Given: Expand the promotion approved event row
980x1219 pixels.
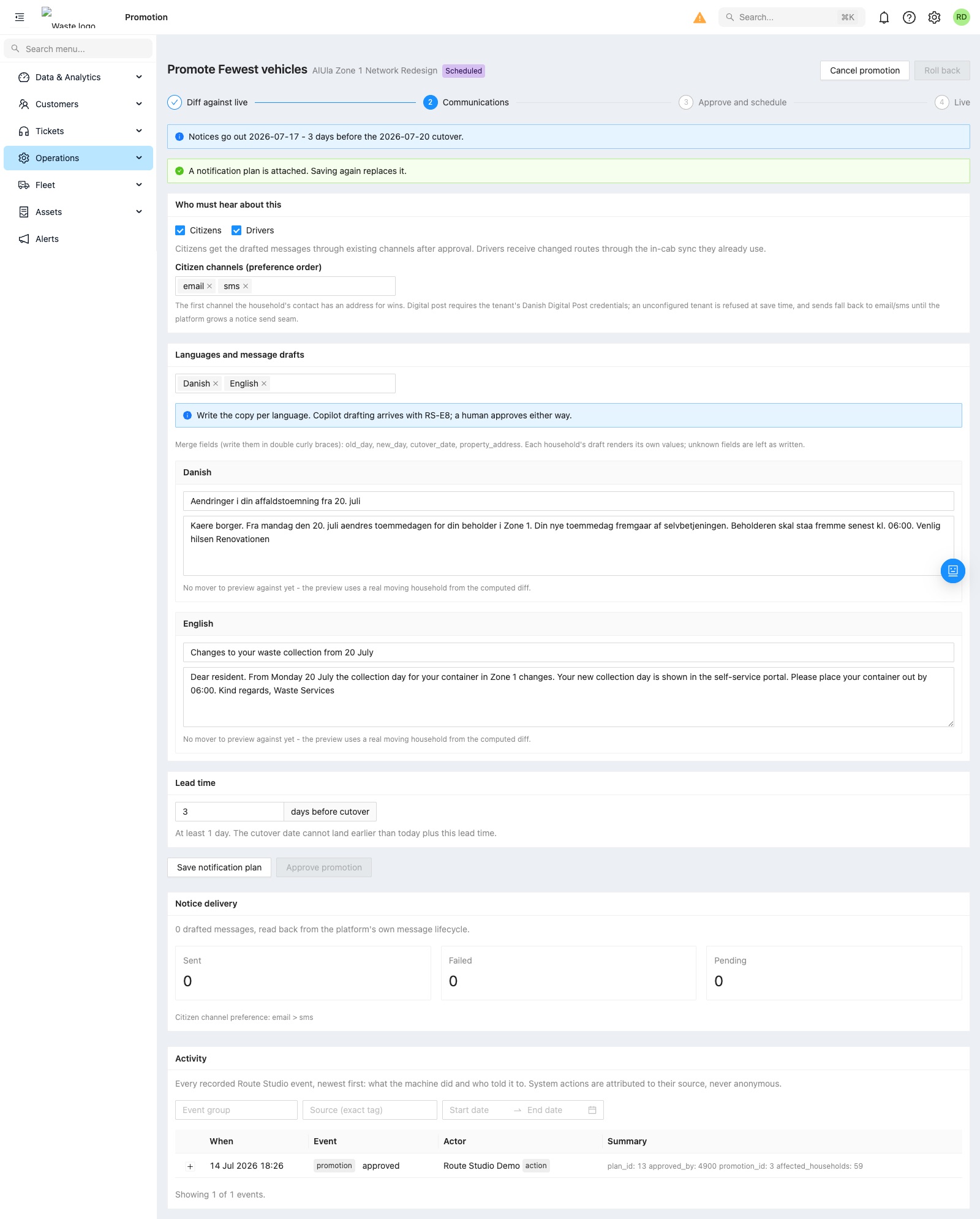Looking at the screenshot, I should 190,1166.
